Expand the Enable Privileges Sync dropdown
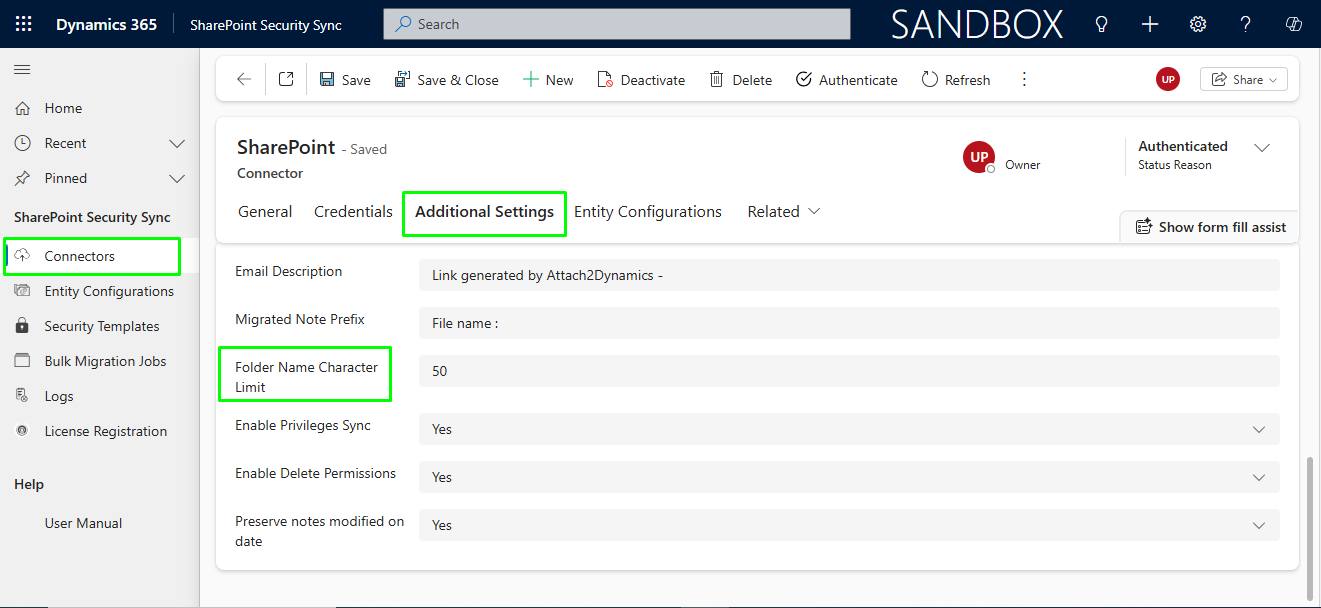The image size is (1321, 608). pyautogui.click(x=1258, y=429)
